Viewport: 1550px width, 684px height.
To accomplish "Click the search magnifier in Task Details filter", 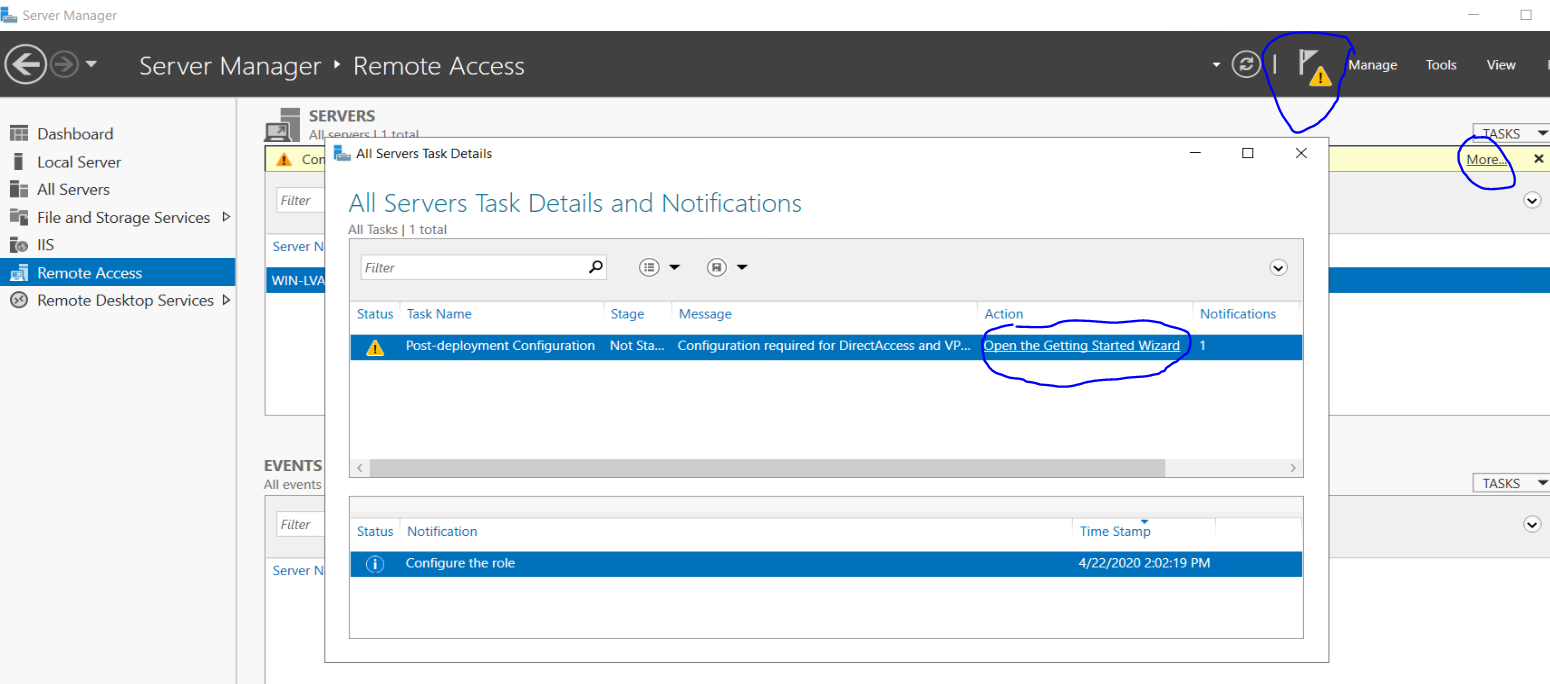I will point(596,267).
